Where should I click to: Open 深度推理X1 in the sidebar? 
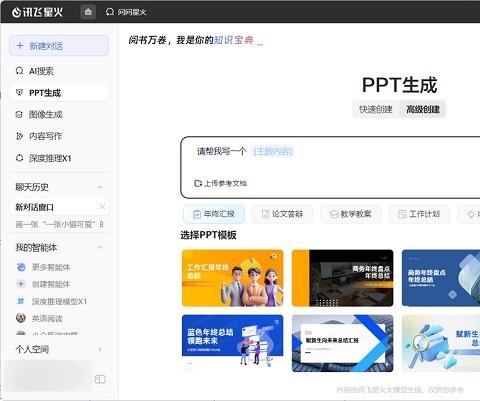click(x=43, y=158)
